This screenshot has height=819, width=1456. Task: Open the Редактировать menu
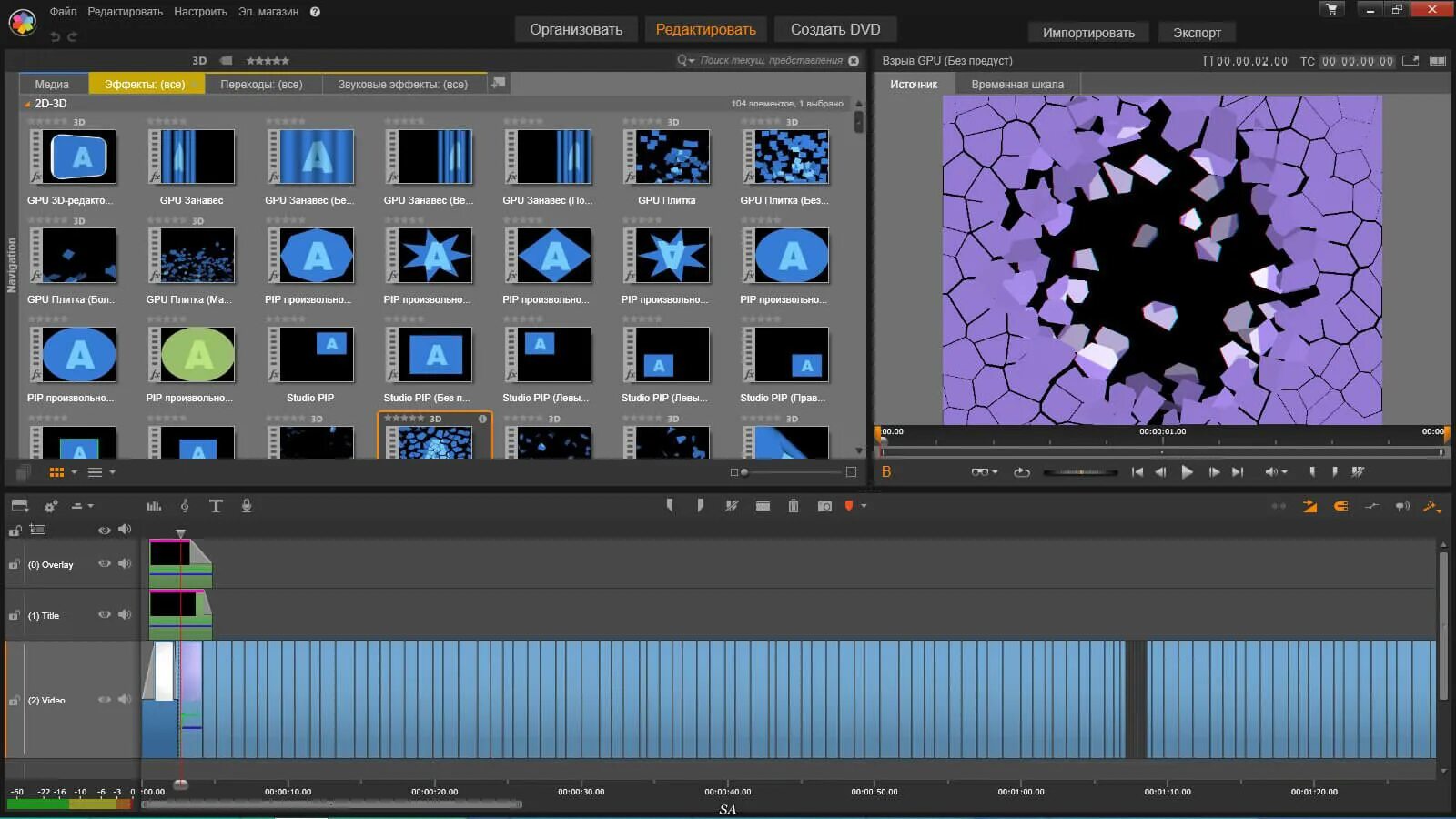click(125, 12)
